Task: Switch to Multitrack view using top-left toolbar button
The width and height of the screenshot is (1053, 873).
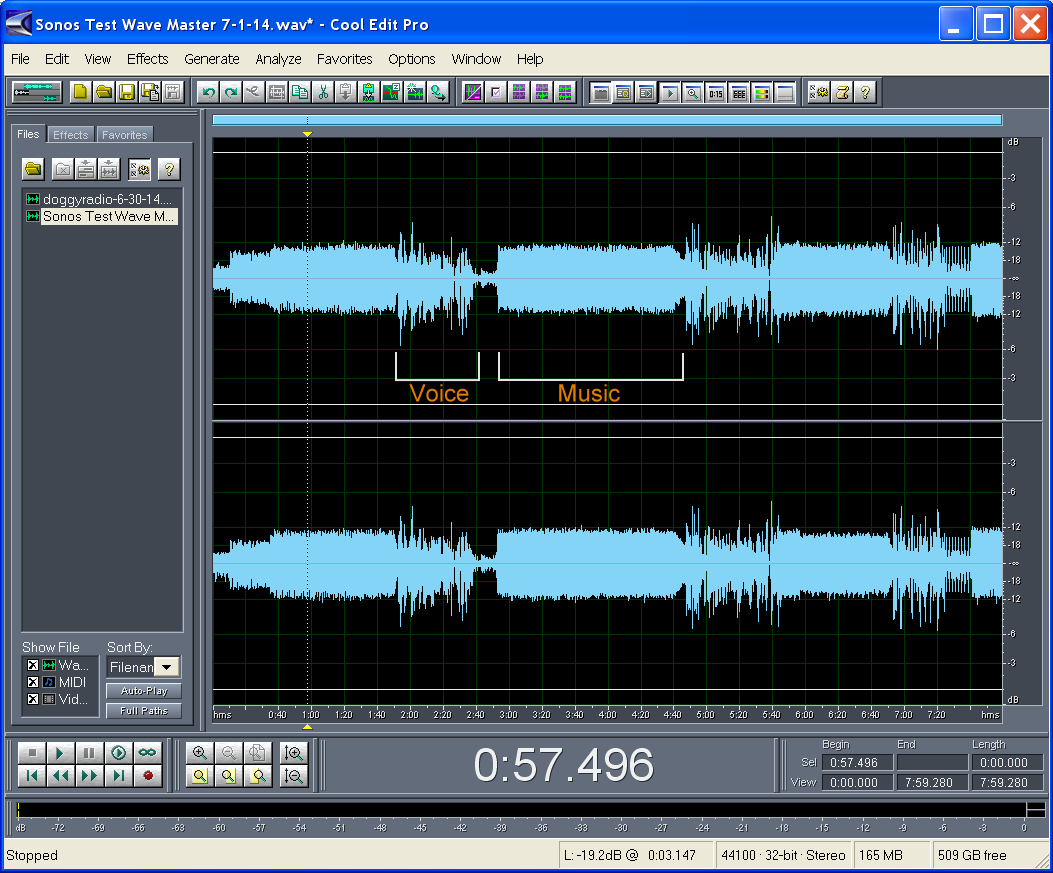Action: click(x=37, y=93)
